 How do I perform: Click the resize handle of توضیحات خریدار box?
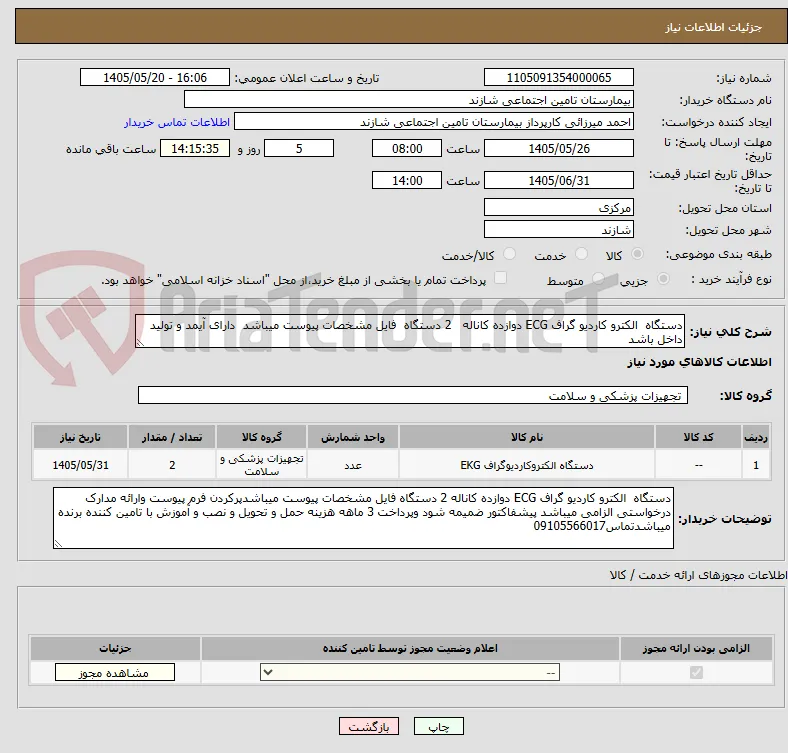click(x=58, y=543)
